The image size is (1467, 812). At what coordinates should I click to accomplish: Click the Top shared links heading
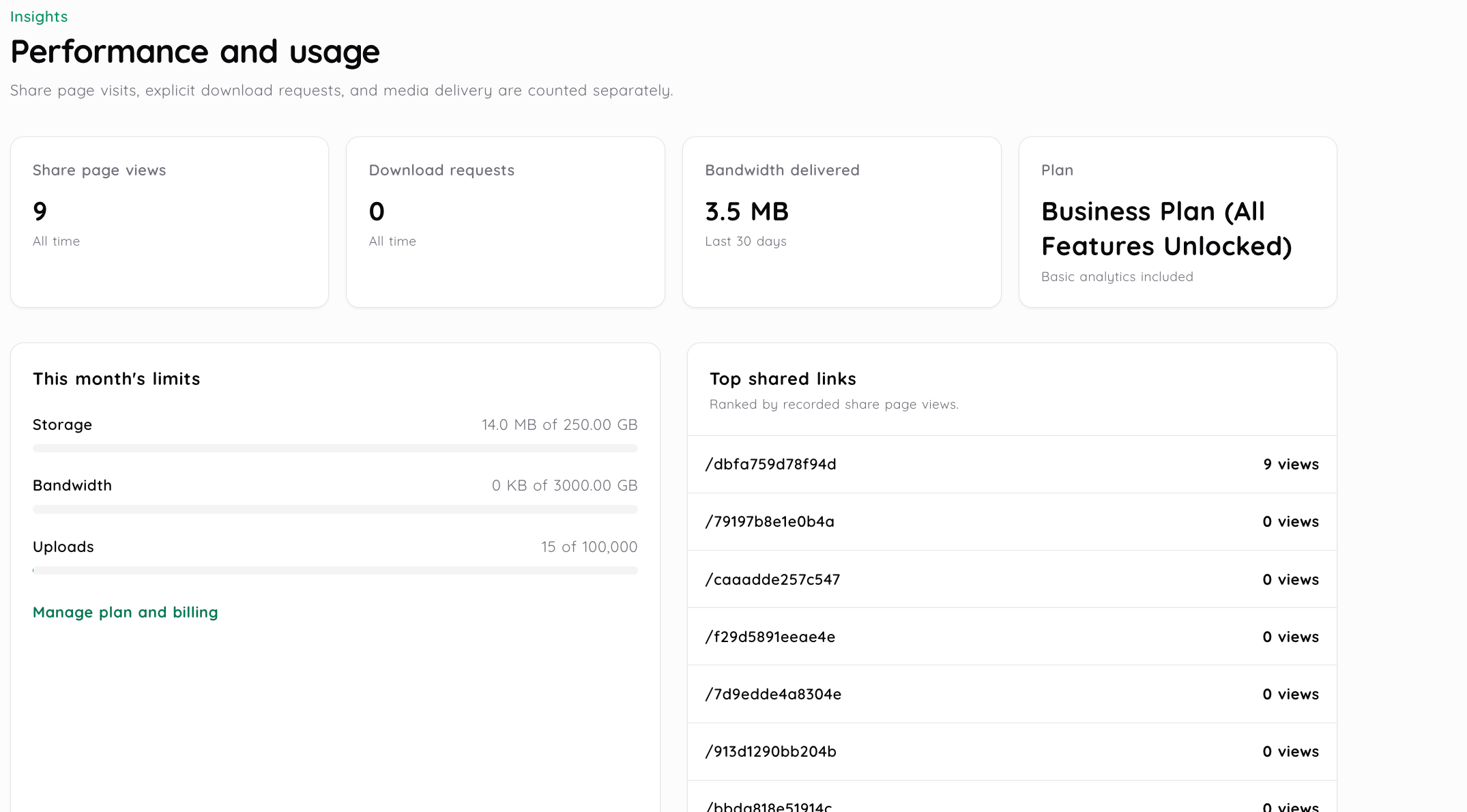783,379
